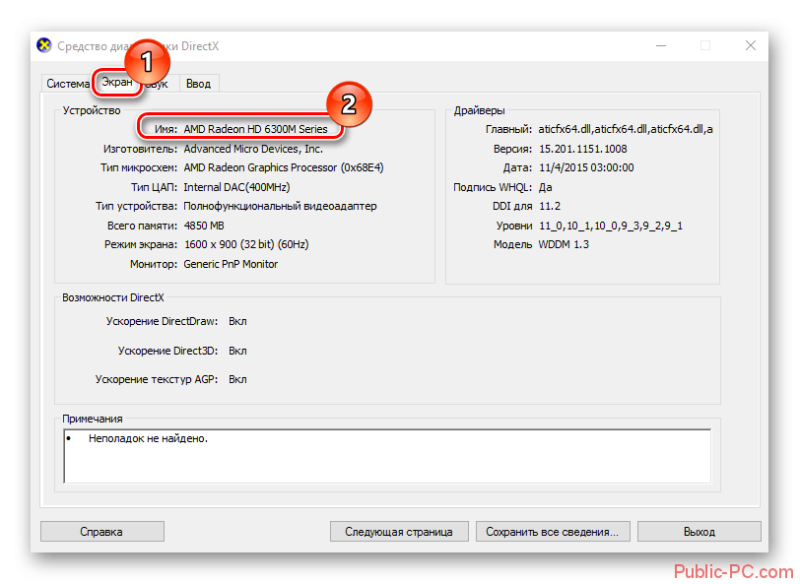800x584 pixels.
Task: Switch to the Система tab
Action: click(x=67, y=84)
